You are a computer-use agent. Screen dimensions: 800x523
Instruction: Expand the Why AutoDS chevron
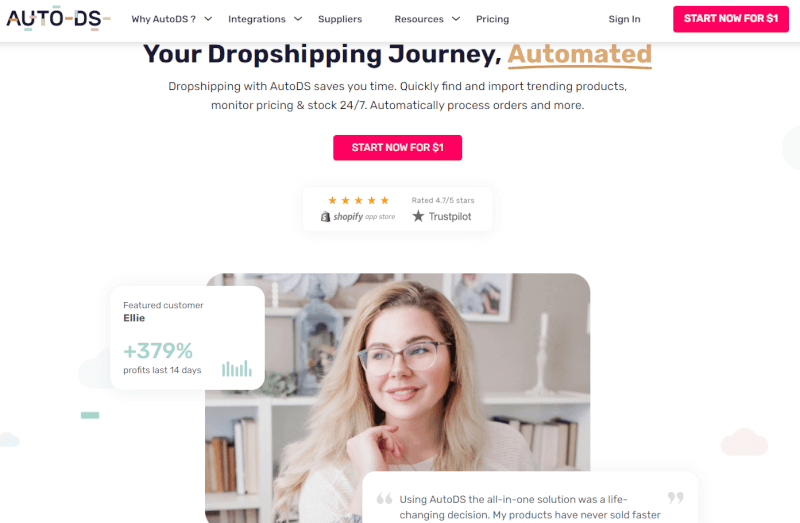point(208,19)
